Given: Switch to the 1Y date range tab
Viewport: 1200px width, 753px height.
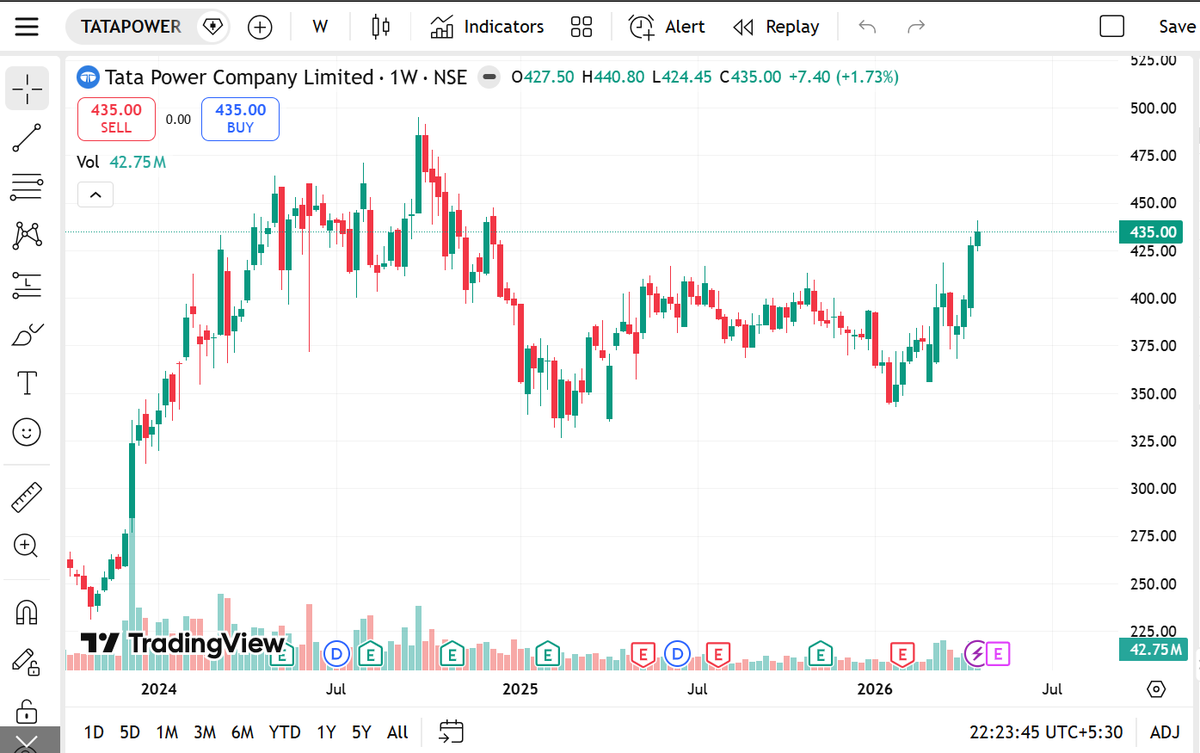Looking at the screenshot, I should click(326, 732).
